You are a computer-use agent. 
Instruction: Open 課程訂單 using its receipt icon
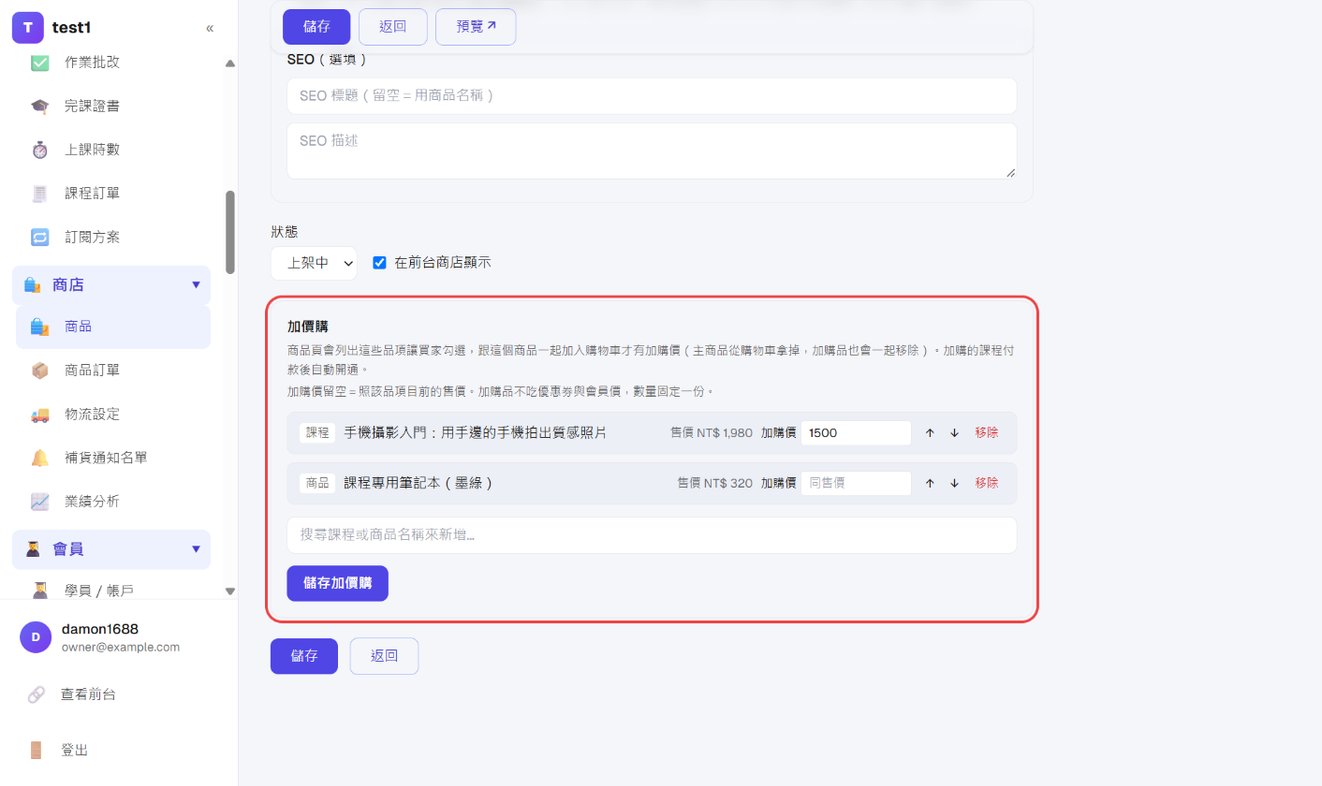pos(40,194)
